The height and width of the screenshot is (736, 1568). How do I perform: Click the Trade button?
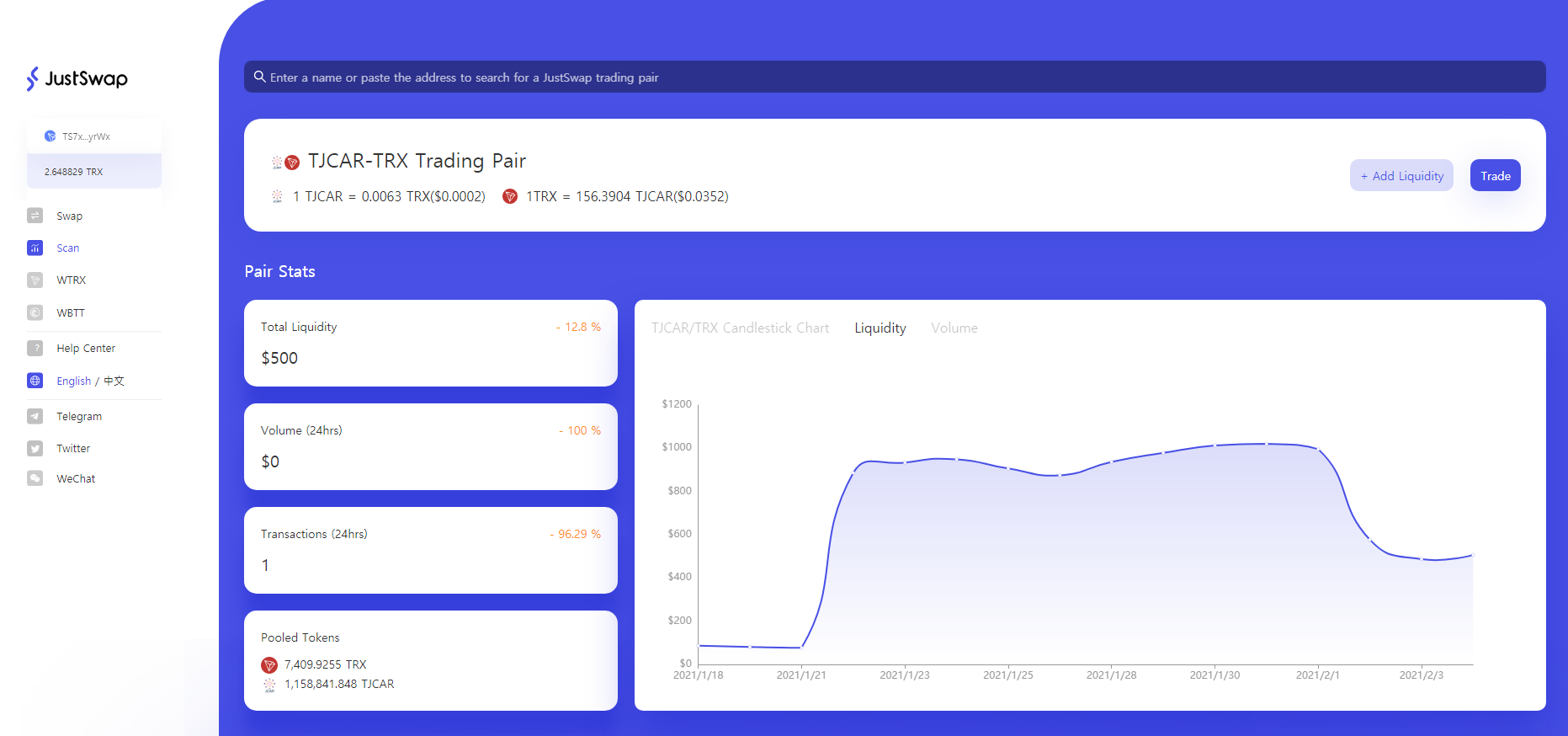(x=1495, y=176)
